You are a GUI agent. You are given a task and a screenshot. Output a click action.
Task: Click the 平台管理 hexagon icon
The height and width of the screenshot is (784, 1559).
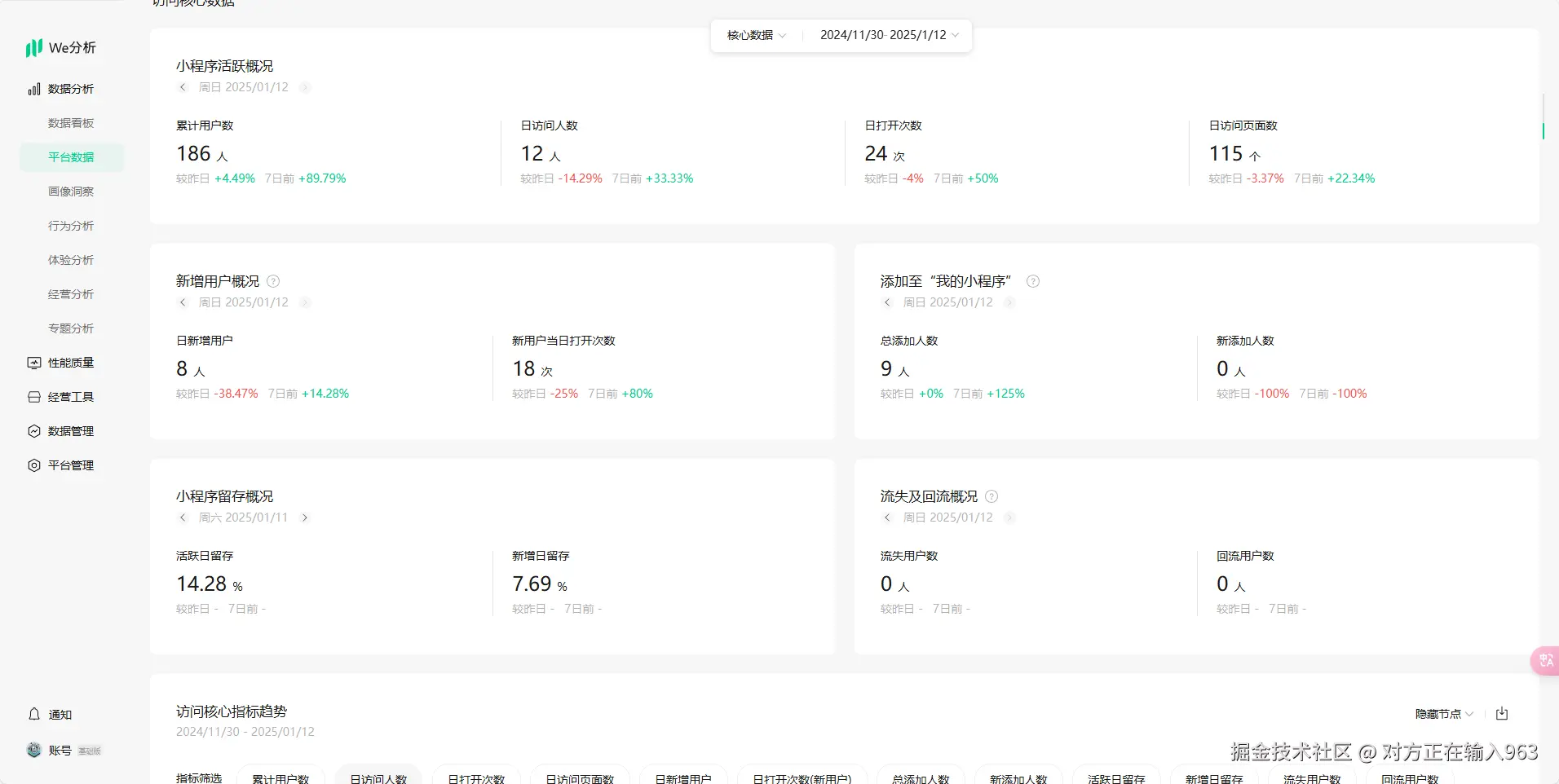[34, 465]
